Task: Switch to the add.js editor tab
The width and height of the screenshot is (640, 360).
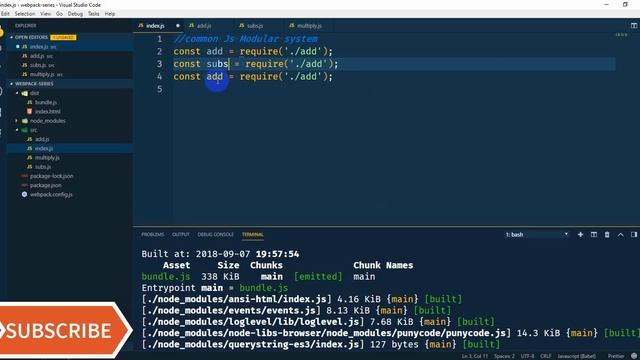Action: coord(203,26)
